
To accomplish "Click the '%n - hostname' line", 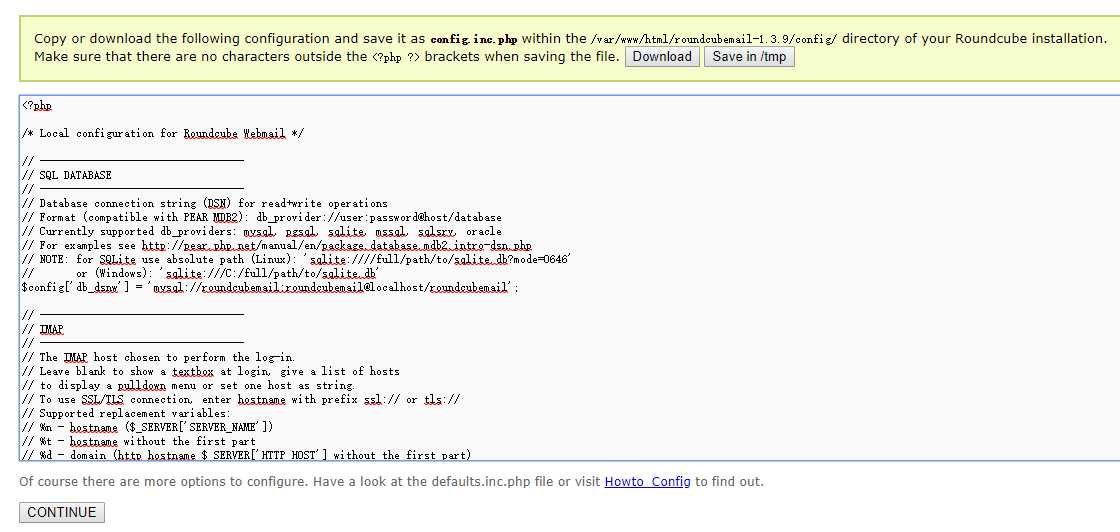I will pyautogui.click(x=148, y=427).
